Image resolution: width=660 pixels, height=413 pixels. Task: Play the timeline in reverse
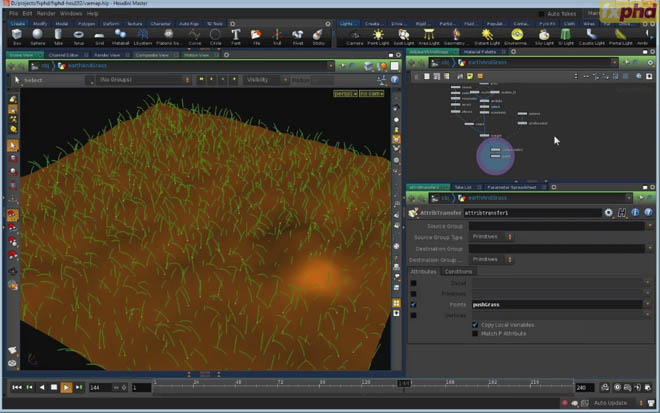coord(42,387)
